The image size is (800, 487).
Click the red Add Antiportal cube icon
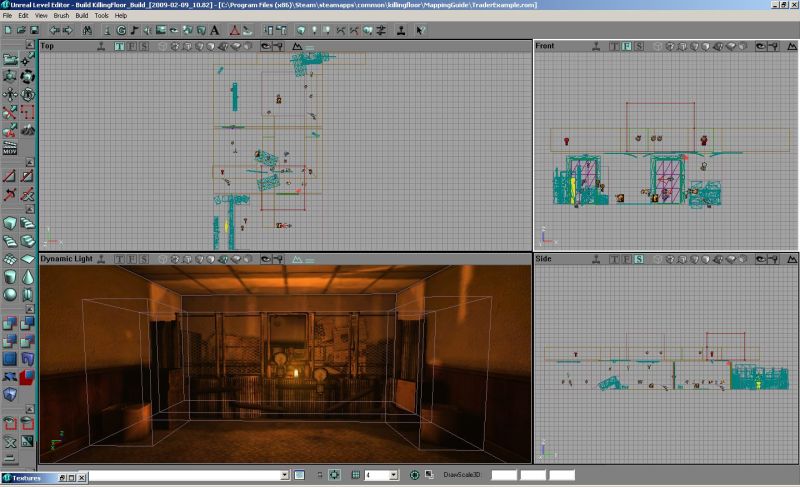(x=28, y=377)
